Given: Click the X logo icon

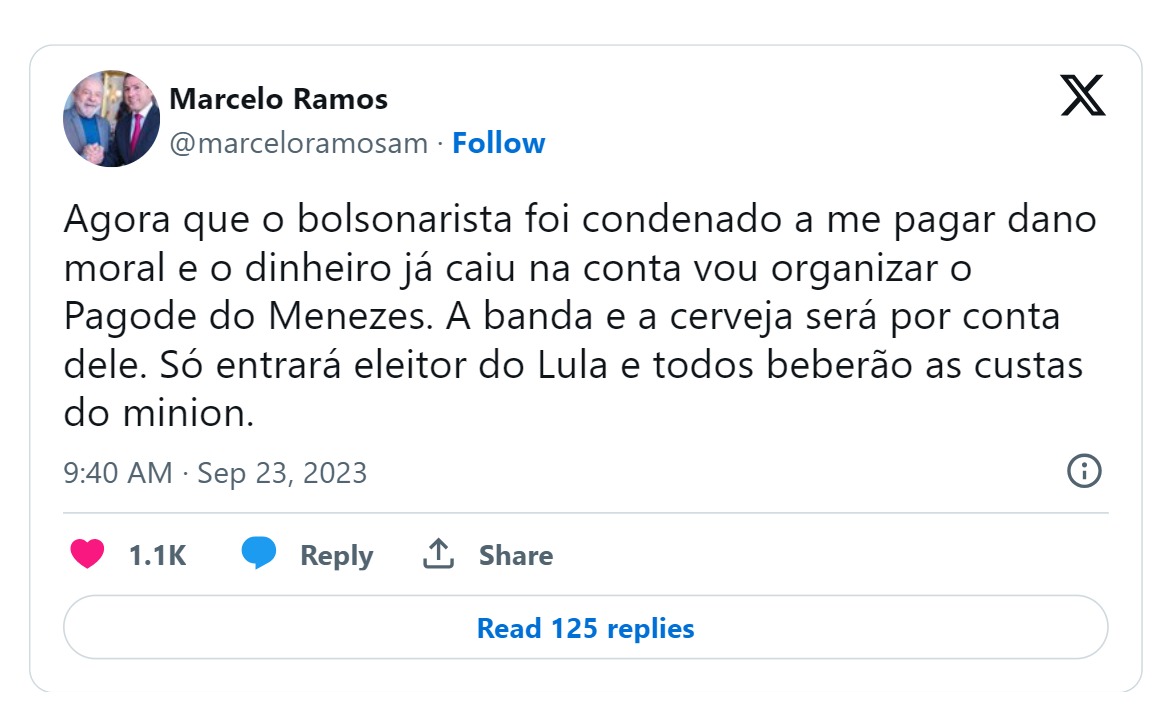Looking at the screenshot, I should (1082, 96).
